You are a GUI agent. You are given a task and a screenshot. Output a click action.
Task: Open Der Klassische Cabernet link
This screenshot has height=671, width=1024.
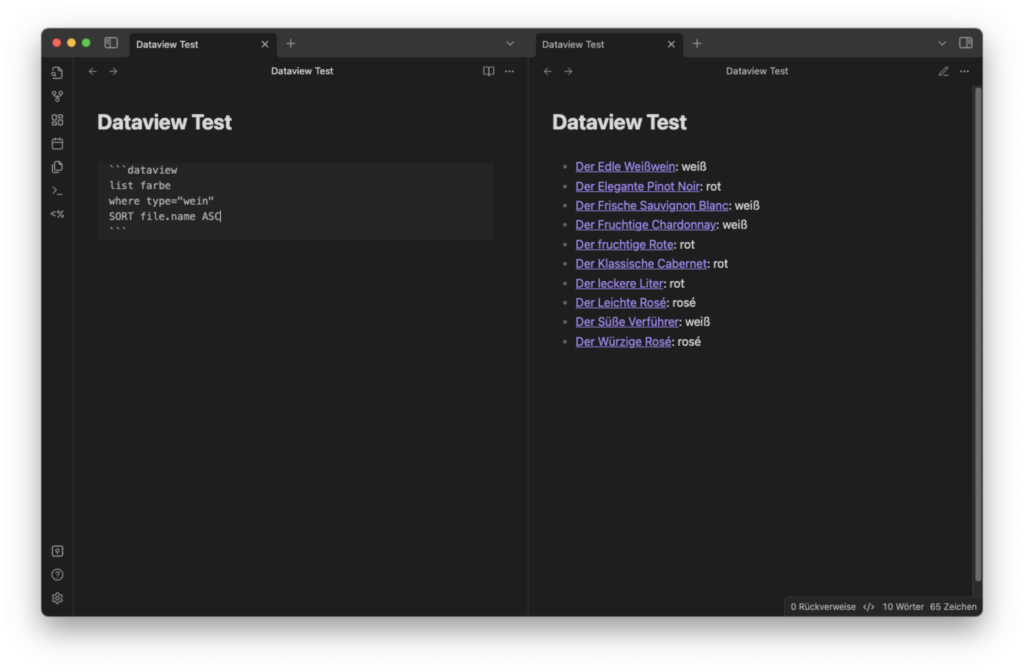pyautogui.click(x=641, y=264)
